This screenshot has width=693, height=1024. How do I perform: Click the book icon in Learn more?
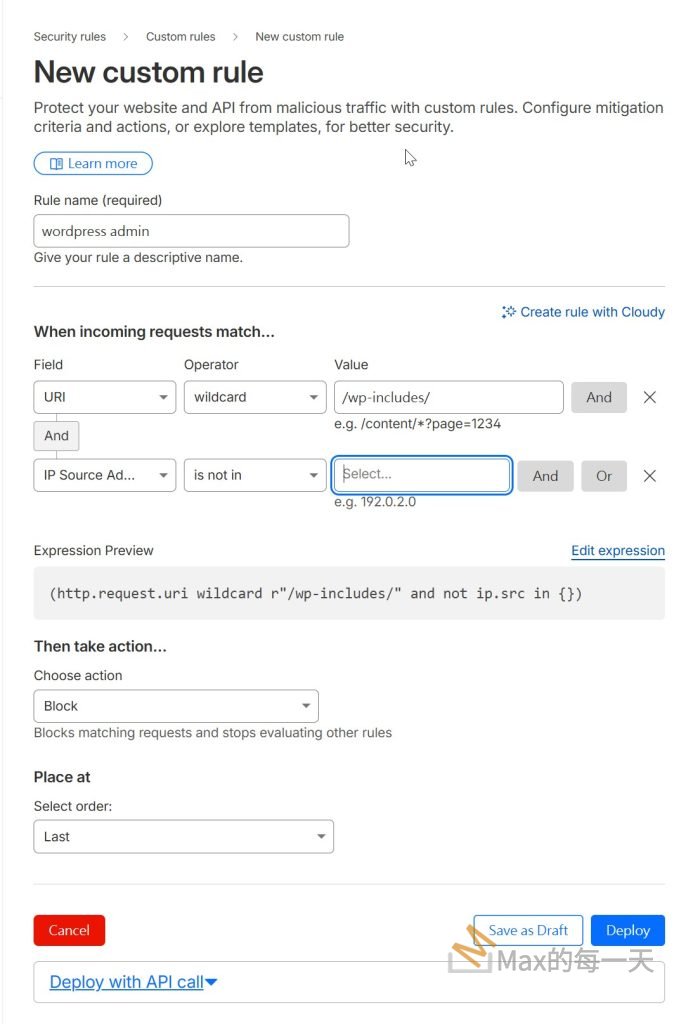pyautogui.click(x=57, y=164)
